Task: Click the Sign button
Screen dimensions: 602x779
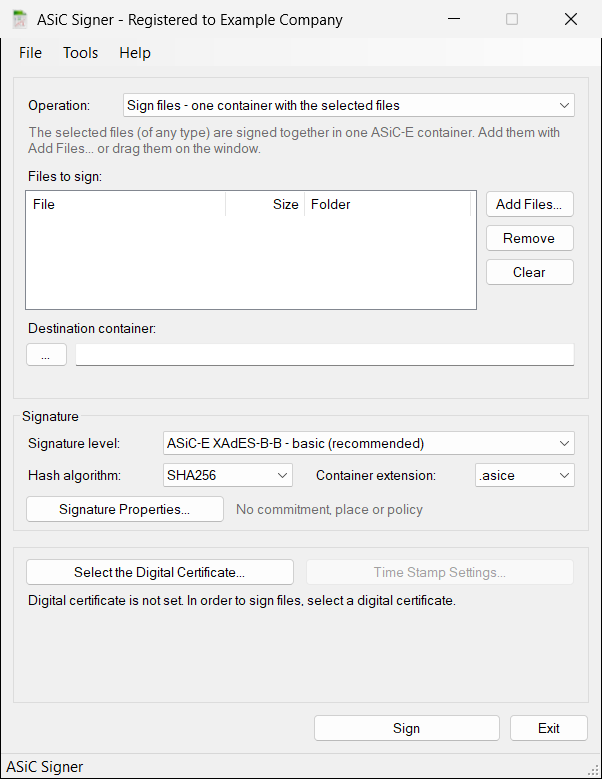Action: pyautogui.click(x=407, y=728)
